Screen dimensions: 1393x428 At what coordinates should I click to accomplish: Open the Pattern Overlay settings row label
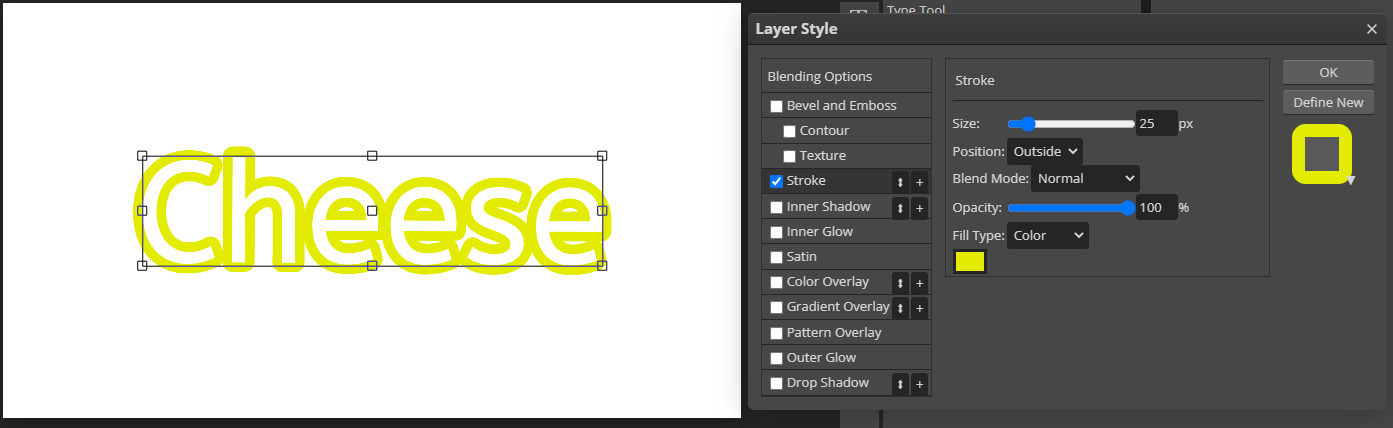pos(834,332)
